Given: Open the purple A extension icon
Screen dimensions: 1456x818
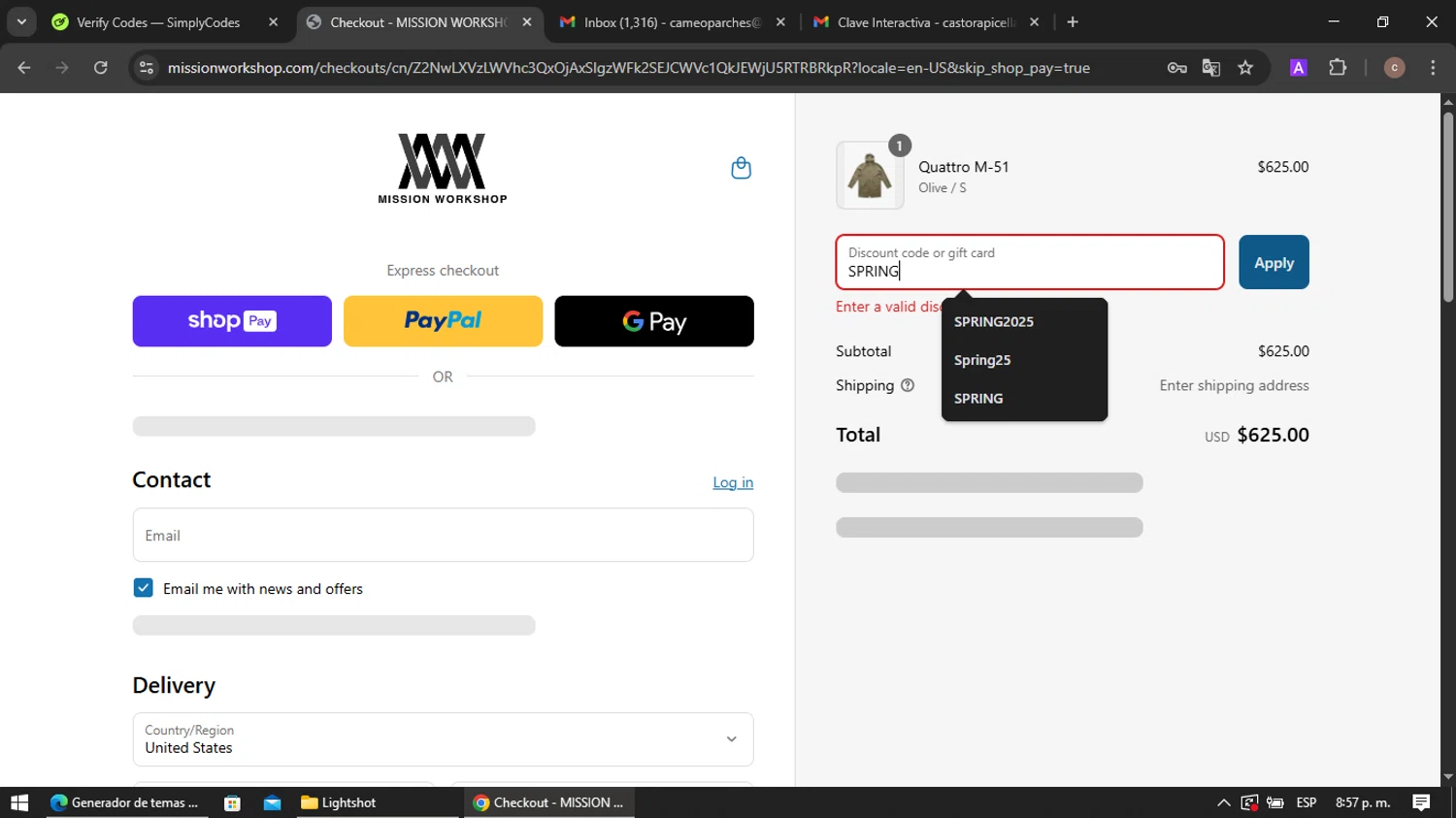Looking at the screenshot, I should click(1298, 68).
